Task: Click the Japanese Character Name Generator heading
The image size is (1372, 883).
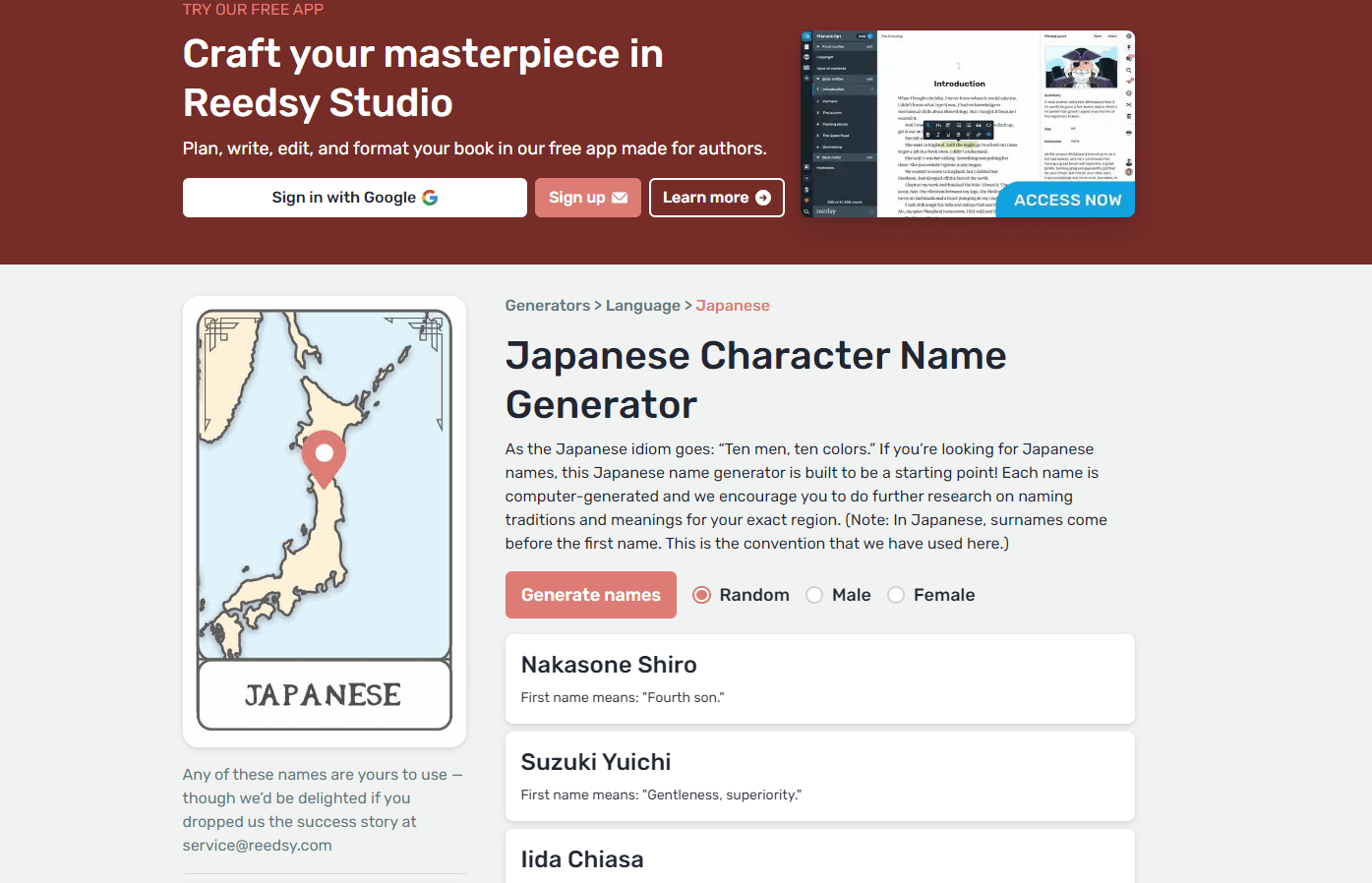Action: (755, 381)
